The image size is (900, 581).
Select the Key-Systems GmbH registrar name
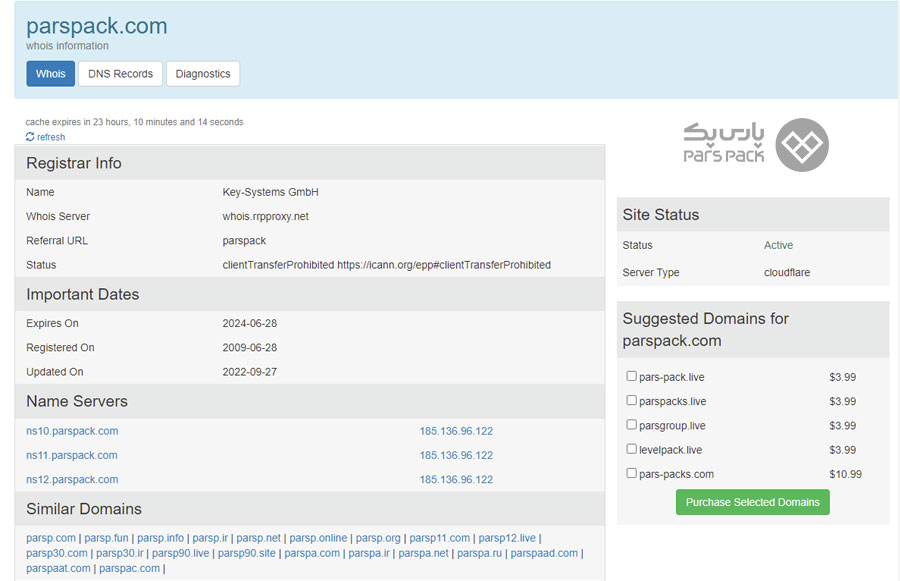point(270,192)
